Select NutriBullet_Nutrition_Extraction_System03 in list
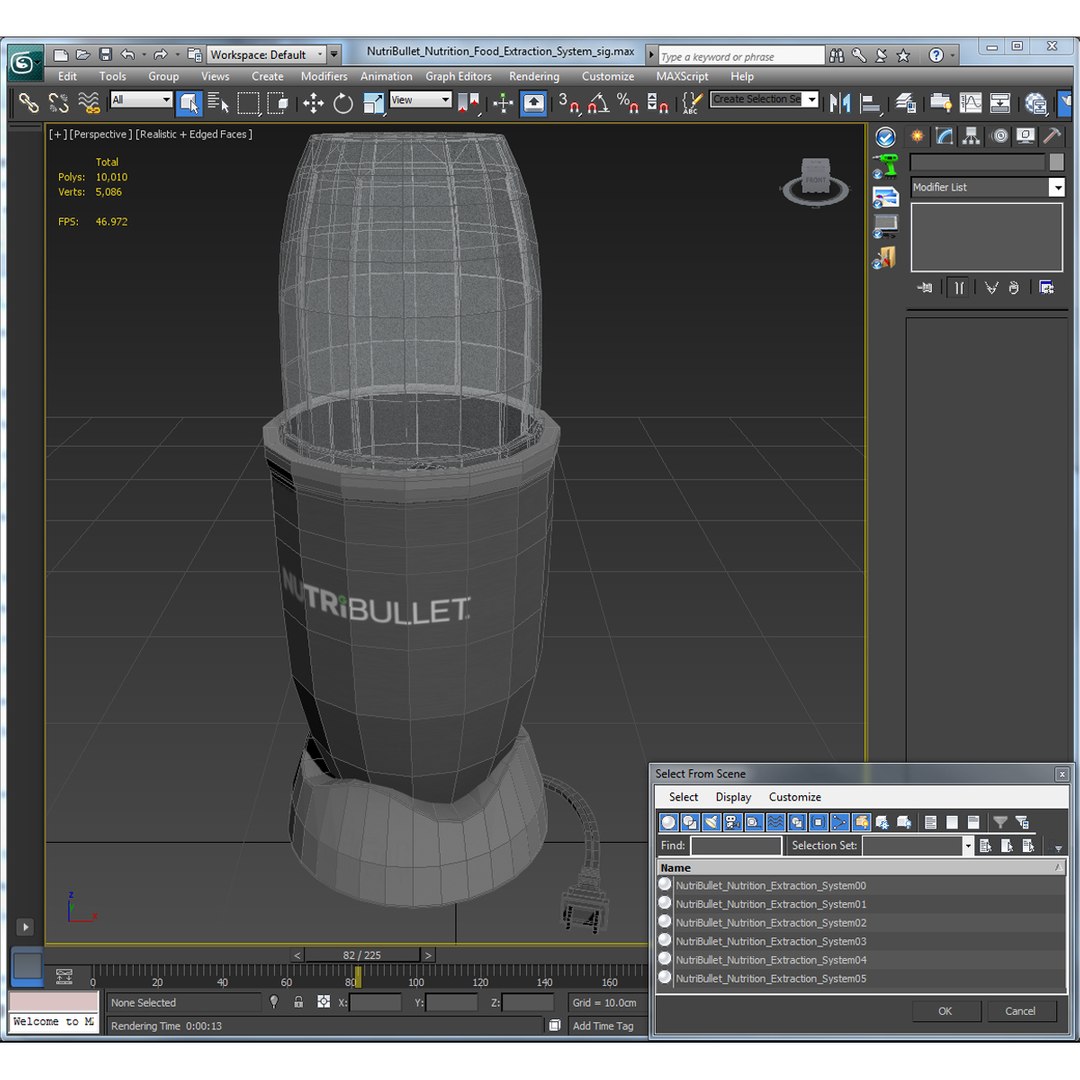 point(860,941)
